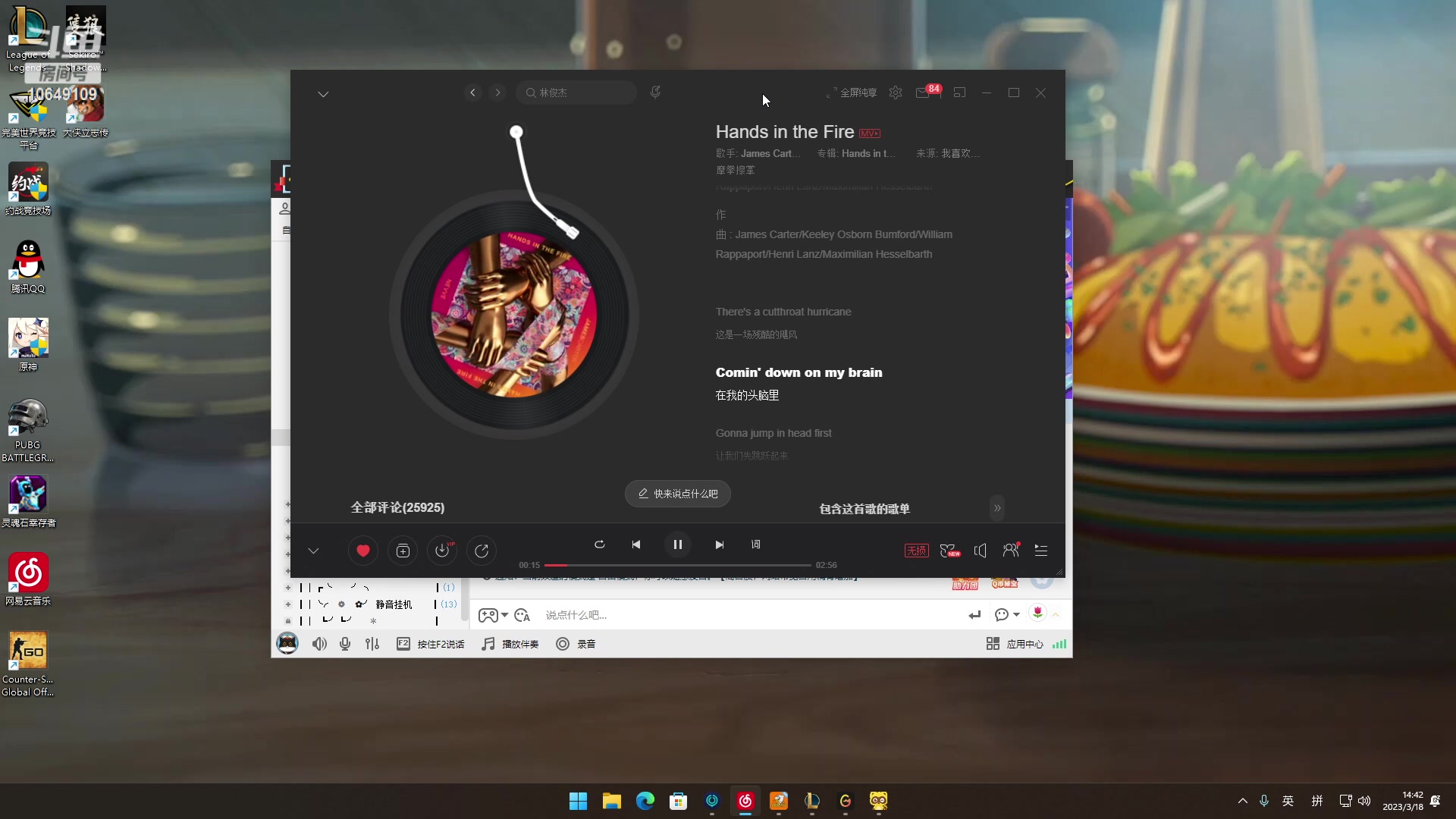Collapse player with top-left chevron

pyautogui.click(x=323, y=94)
